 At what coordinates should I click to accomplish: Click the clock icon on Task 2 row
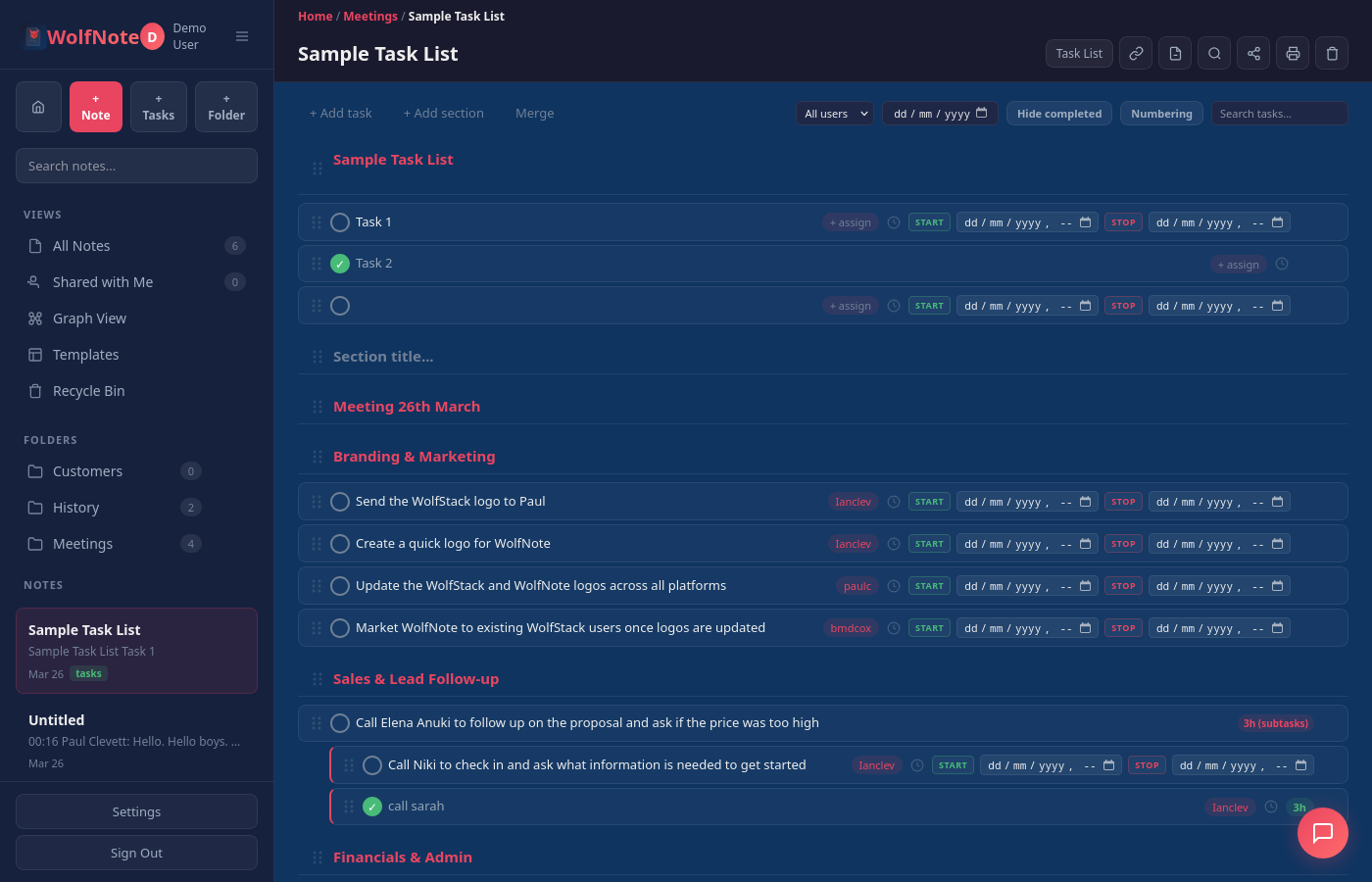point(1282,264)
